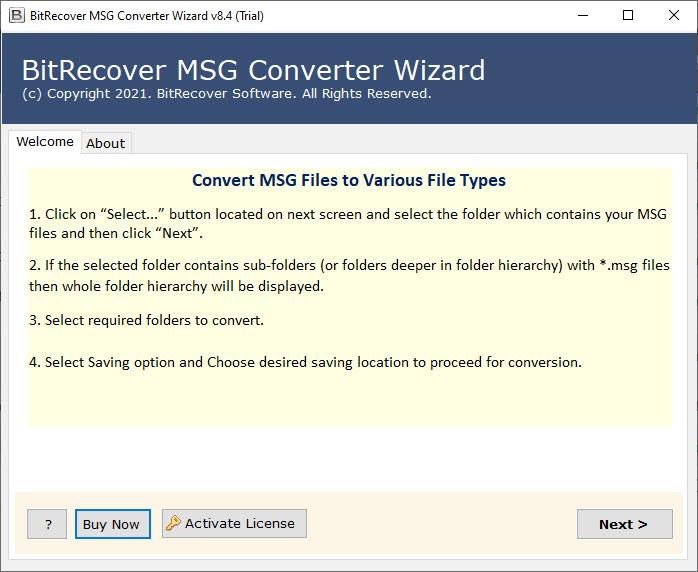Click step "3. Select required folders to convert."

[146, 320]
